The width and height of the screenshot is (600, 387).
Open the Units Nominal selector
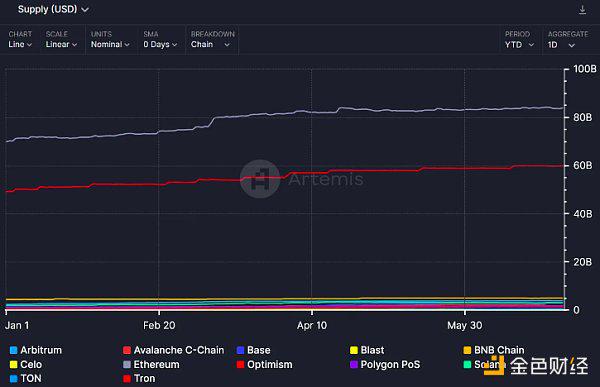click(110, 39)
